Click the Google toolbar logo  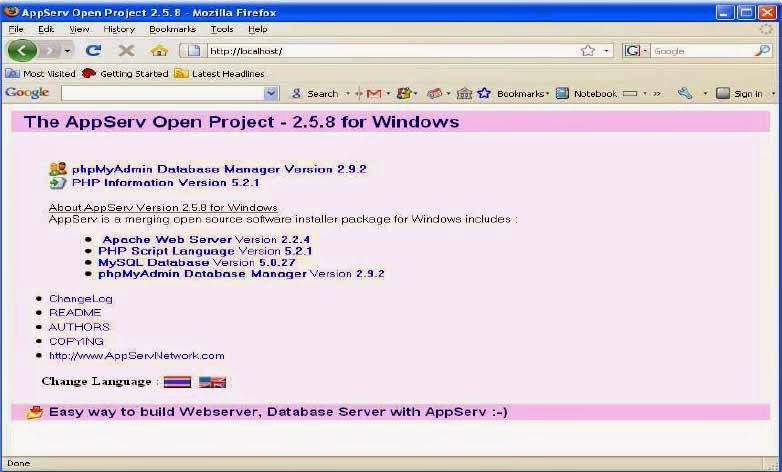(27, 93)
